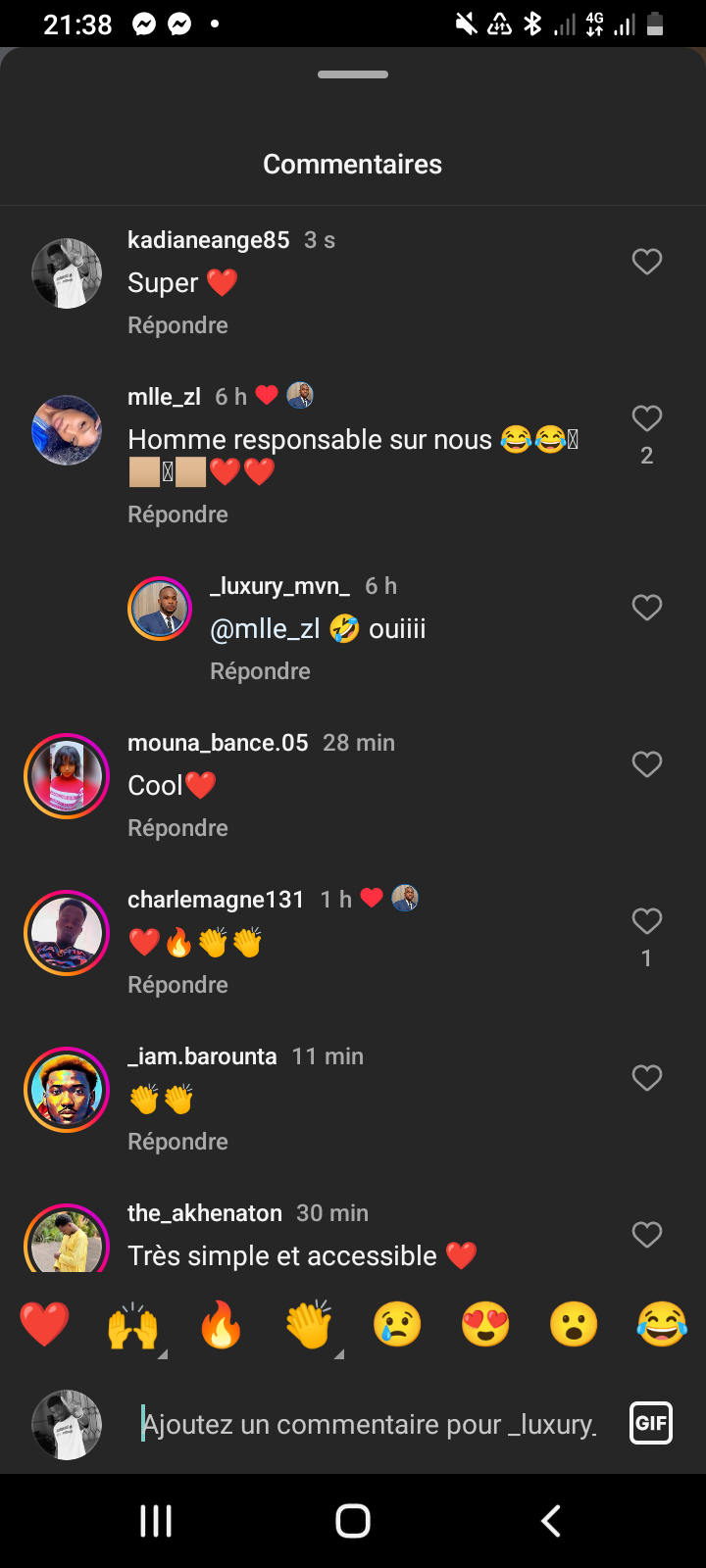Focus the add comment text field
706x1568 pixels.
coord(371,1424)
